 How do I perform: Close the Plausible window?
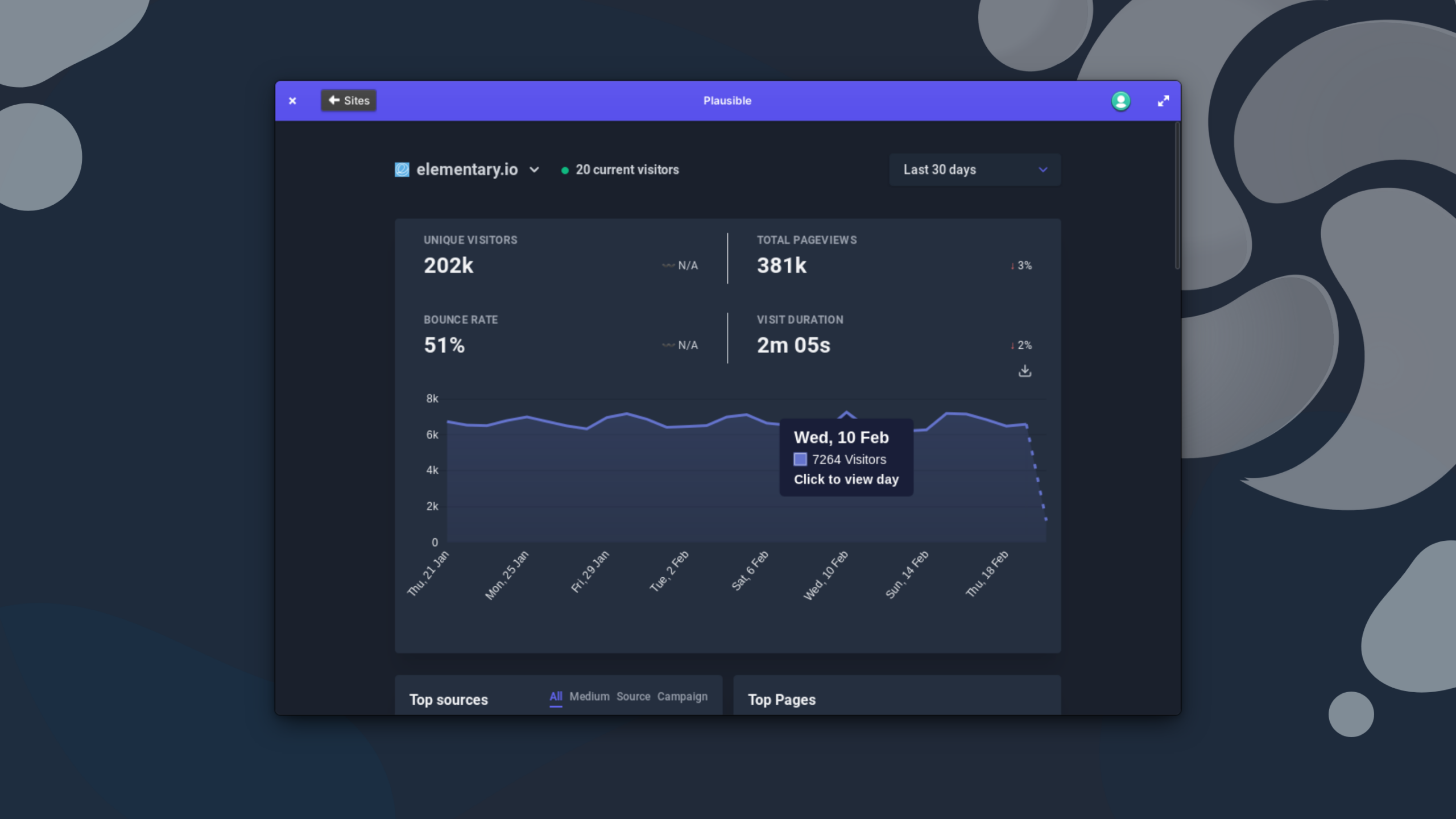292,101
